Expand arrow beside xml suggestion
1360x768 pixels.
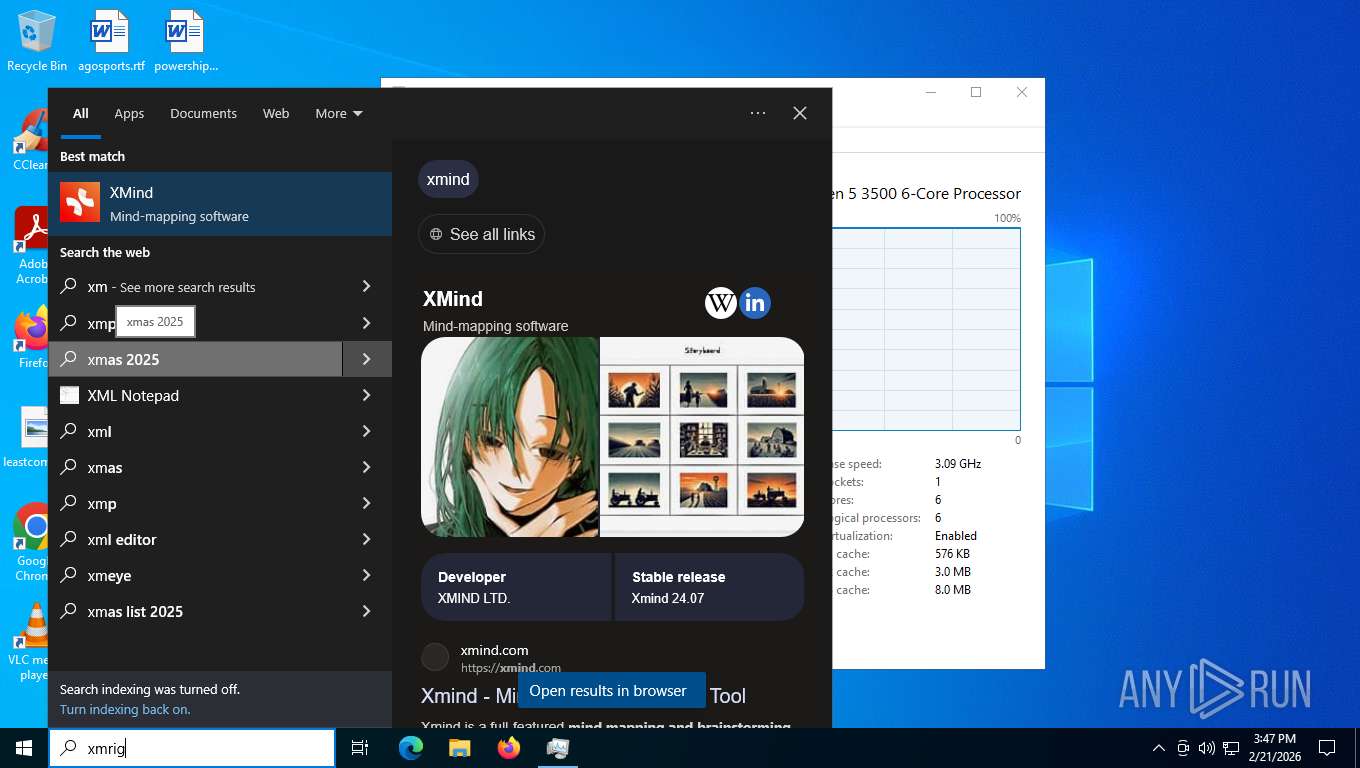tap(366, 431)
